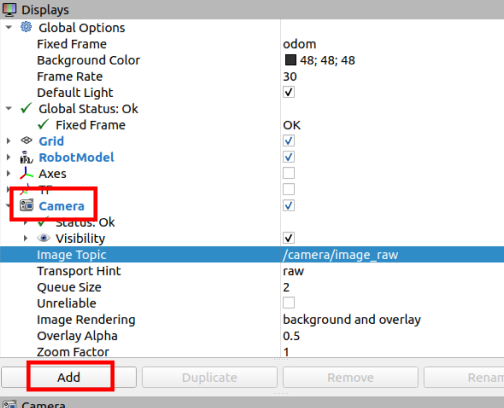Click the Displays panel monitor icon

coord(9,9)
